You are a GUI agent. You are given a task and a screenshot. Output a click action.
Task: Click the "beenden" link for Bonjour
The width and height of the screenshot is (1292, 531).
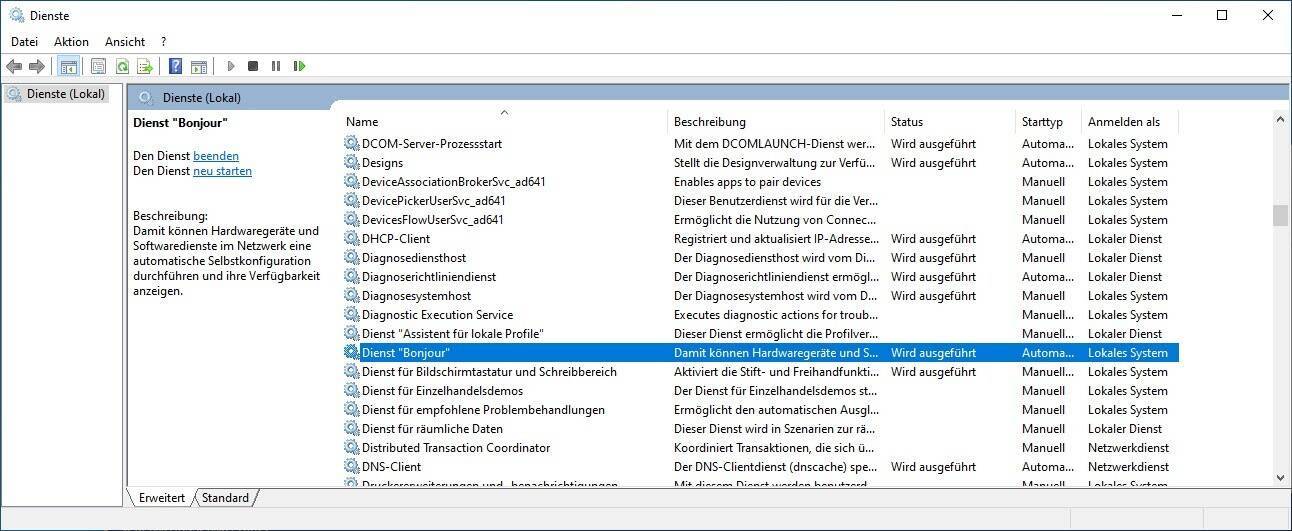215,156
